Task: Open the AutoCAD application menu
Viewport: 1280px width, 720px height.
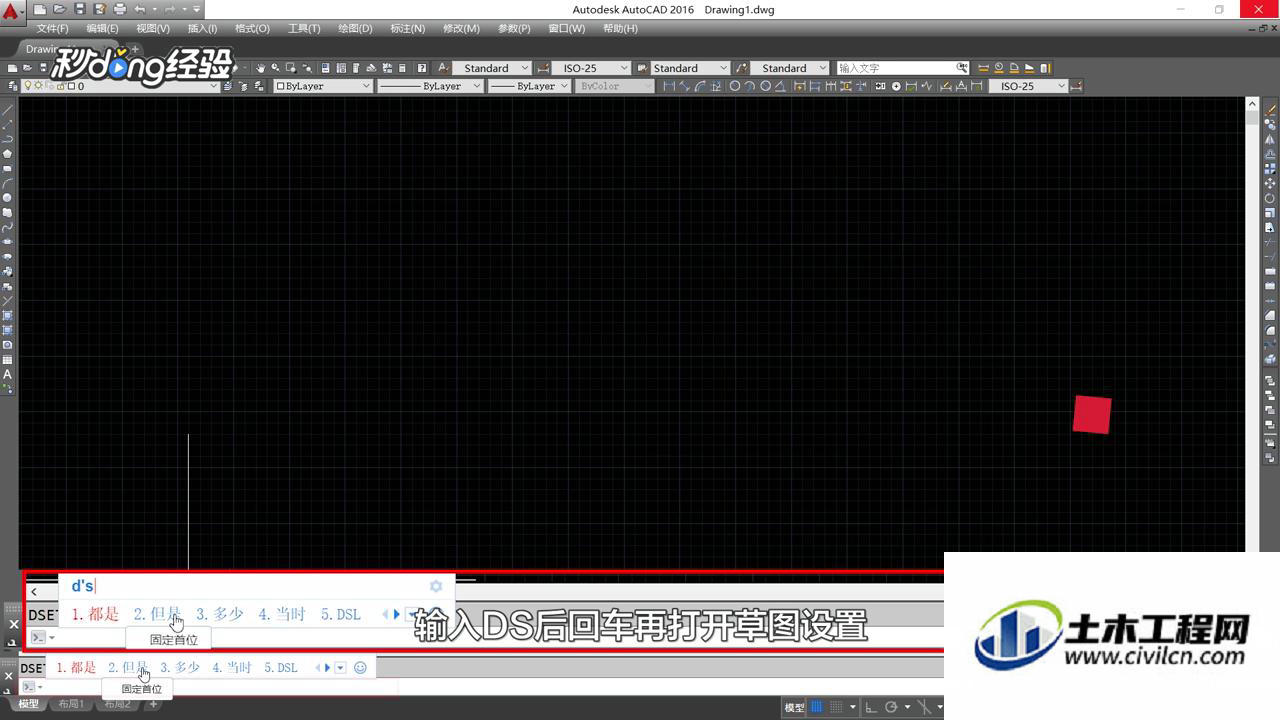Action: tap(10, 12)
